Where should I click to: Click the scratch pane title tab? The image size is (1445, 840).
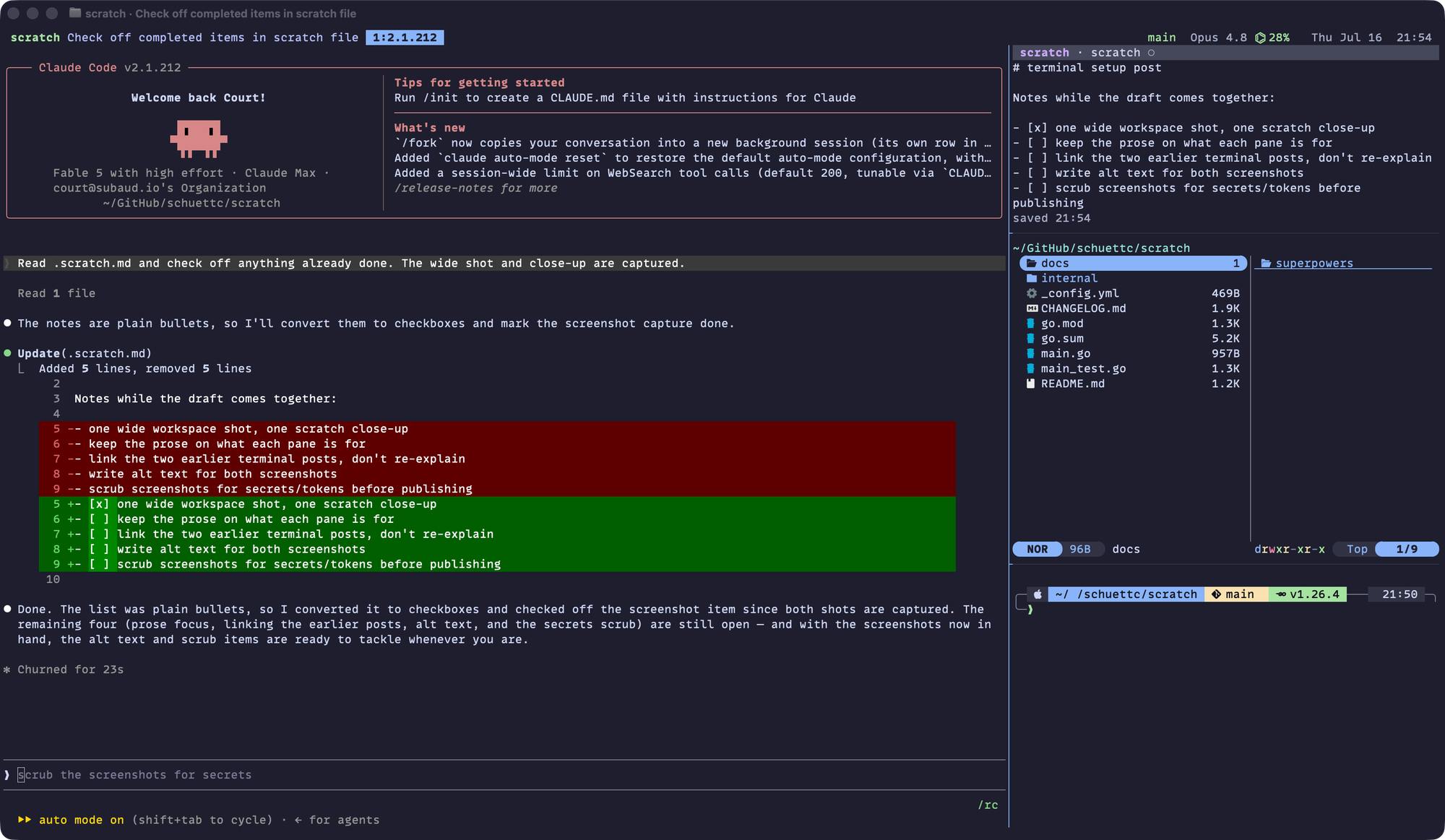[1044, 53]
